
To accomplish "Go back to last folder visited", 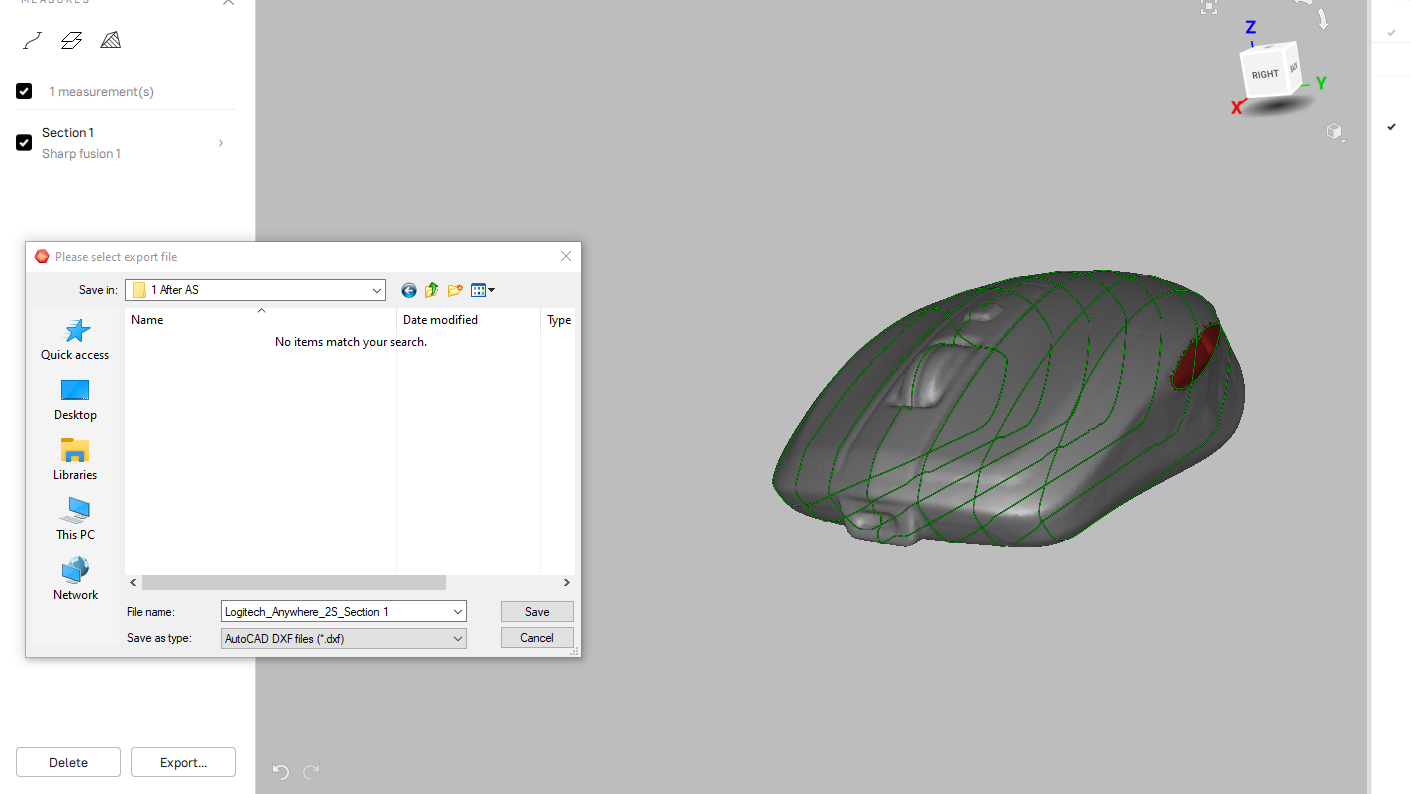I will (x=408, y=290).
